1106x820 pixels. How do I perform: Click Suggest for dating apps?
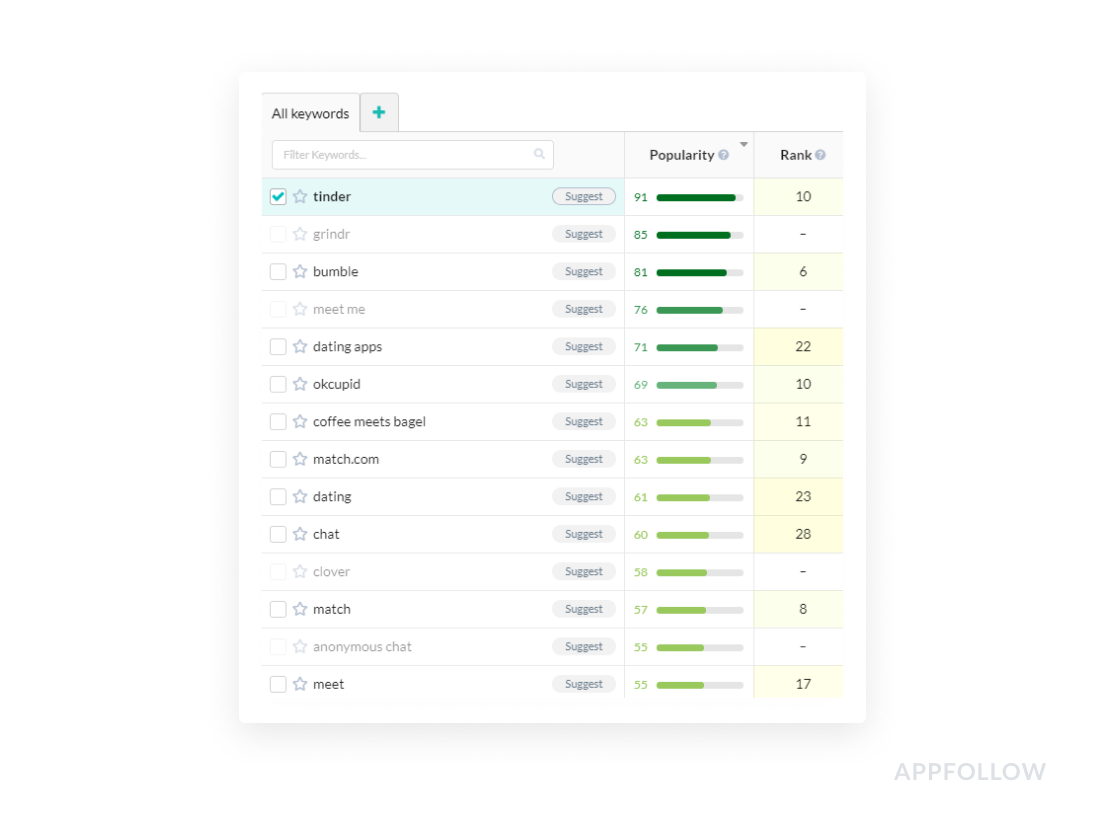tap(583, 346)
